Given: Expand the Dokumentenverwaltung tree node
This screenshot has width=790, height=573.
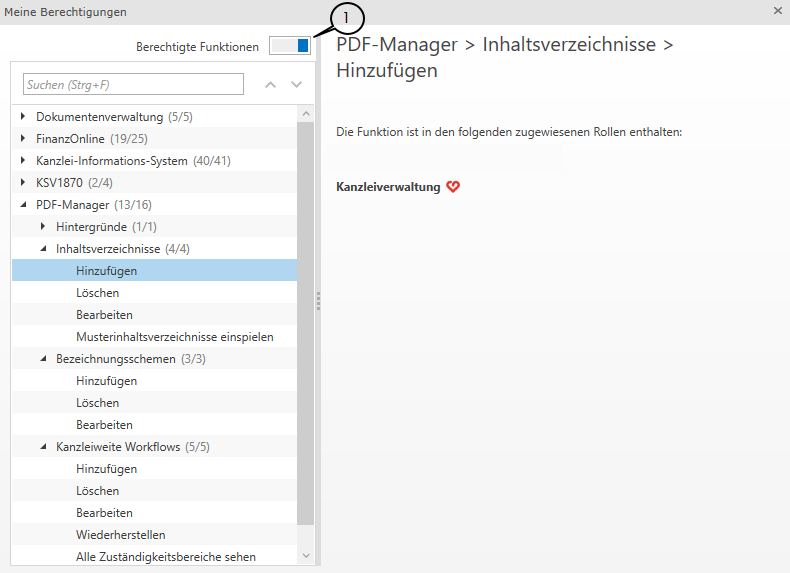Looking at the screenshot, I should 24,117.
